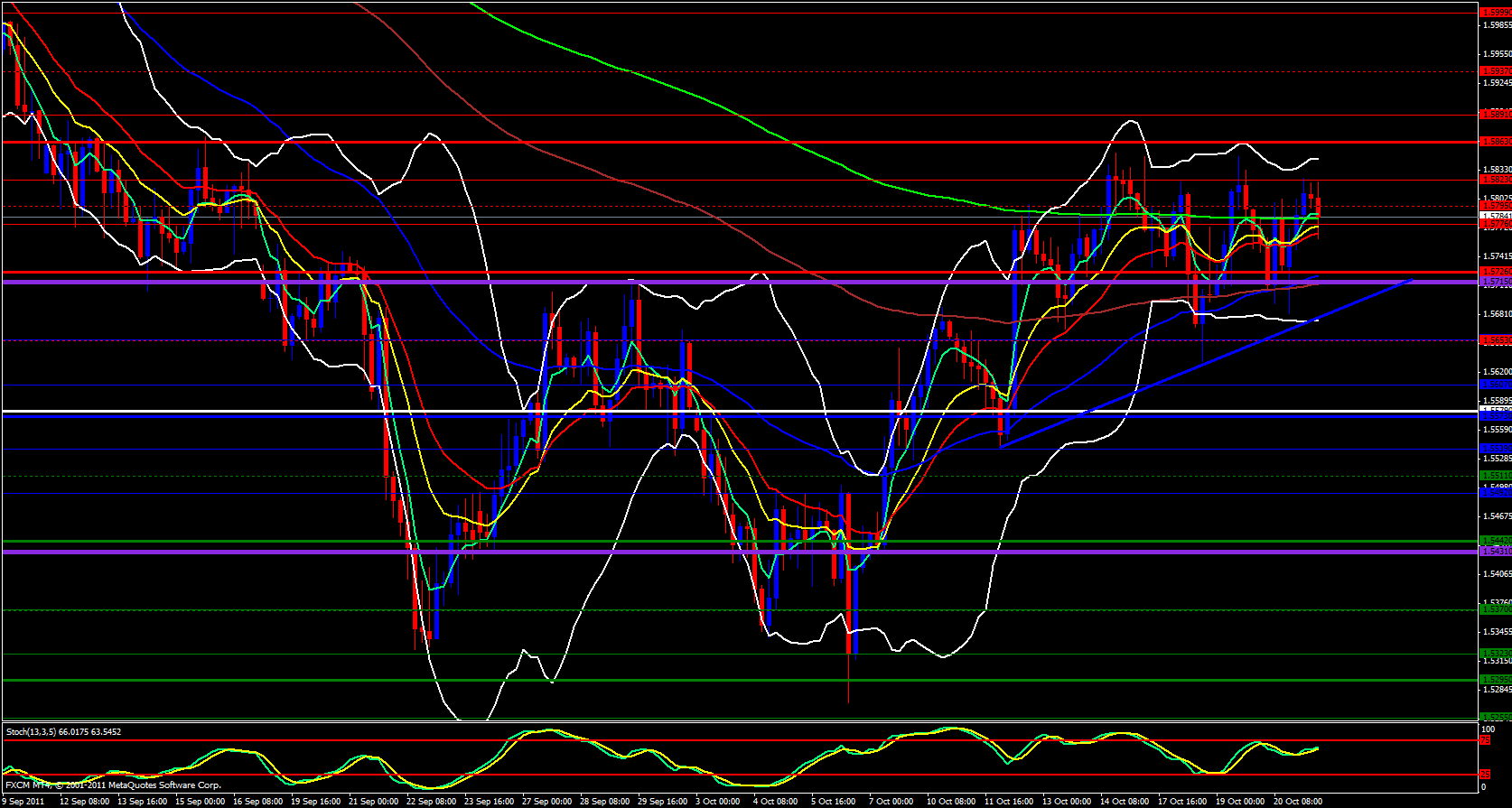Click the green 1.52950 price label
The image size is (1512, 808).
(1495, 679)
